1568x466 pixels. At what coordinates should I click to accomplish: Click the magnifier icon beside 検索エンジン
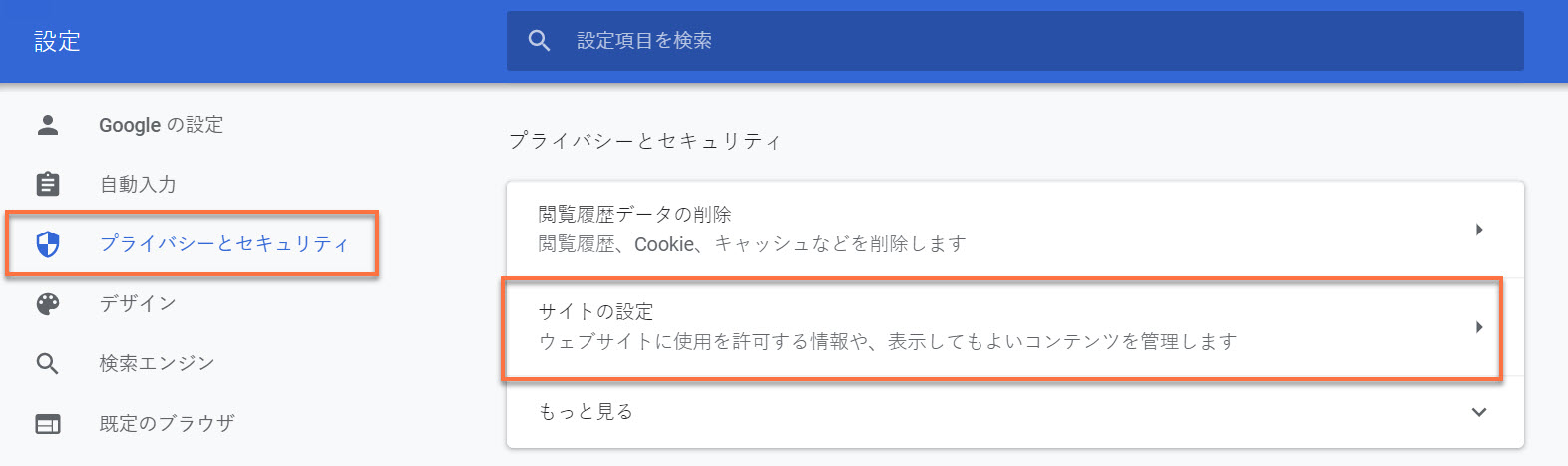pos(47,363)
